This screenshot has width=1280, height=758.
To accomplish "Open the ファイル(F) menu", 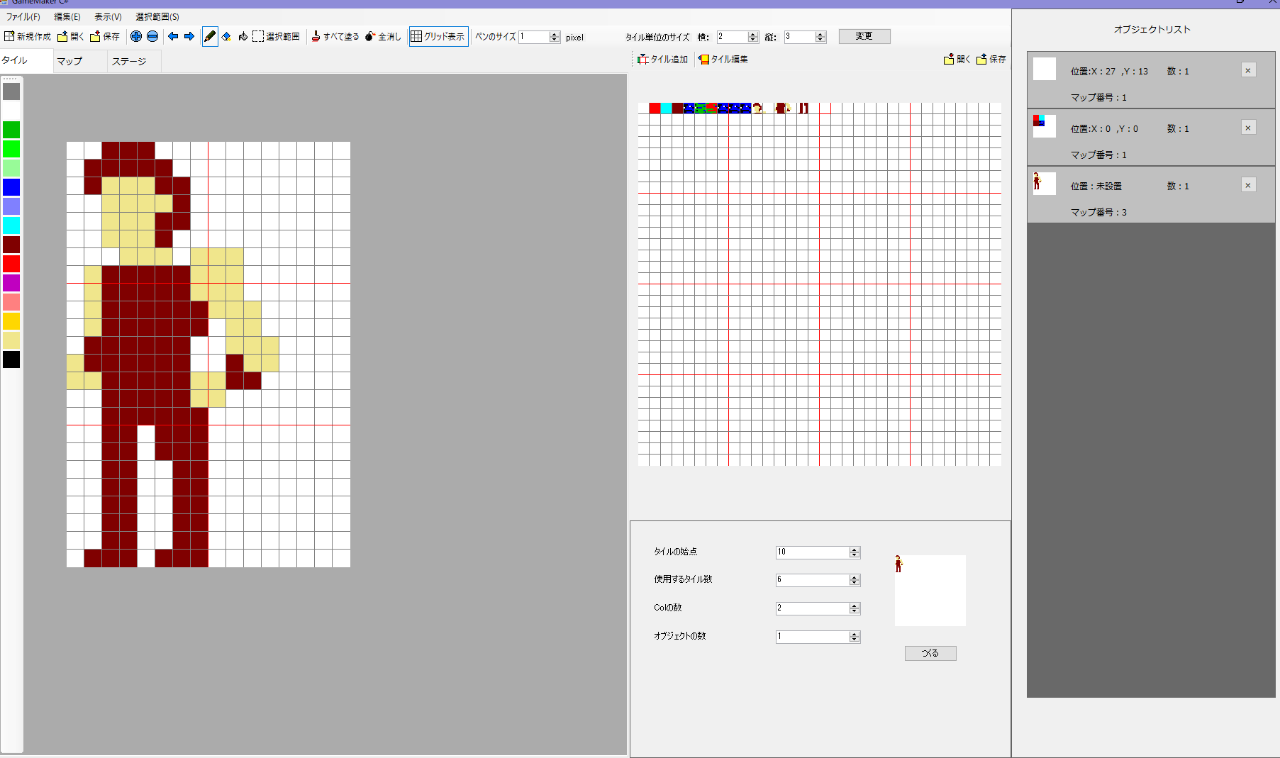I will tap(23, 17).
